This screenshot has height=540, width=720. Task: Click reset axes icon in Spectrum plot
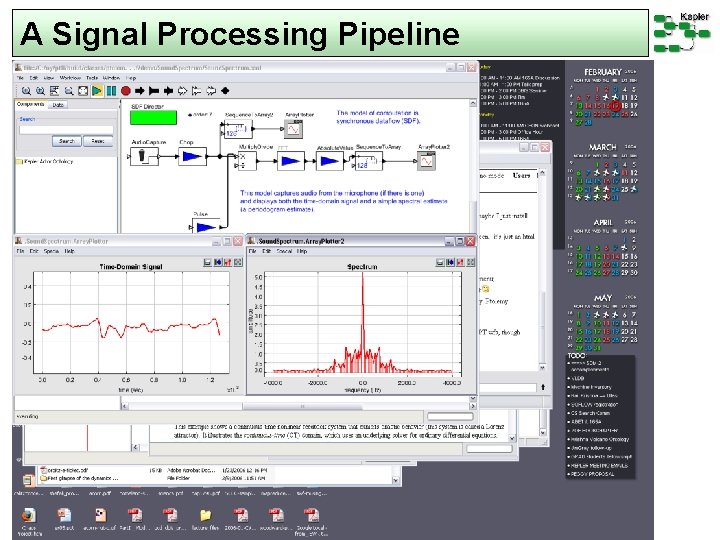450,262
